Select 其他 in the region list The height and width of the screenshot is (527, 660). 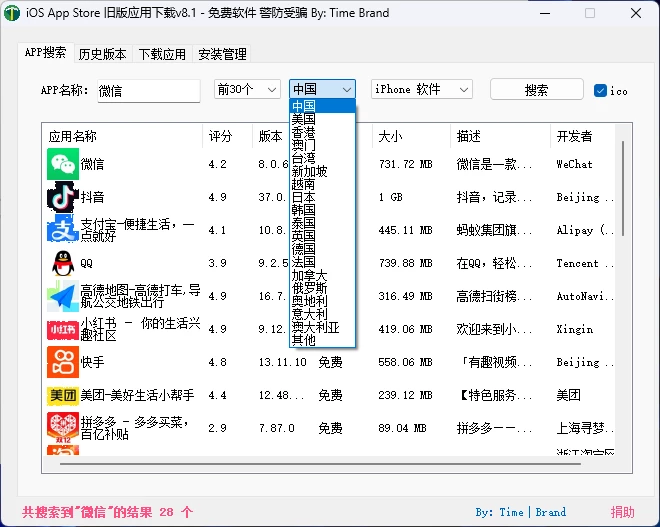tap(322, 340)
